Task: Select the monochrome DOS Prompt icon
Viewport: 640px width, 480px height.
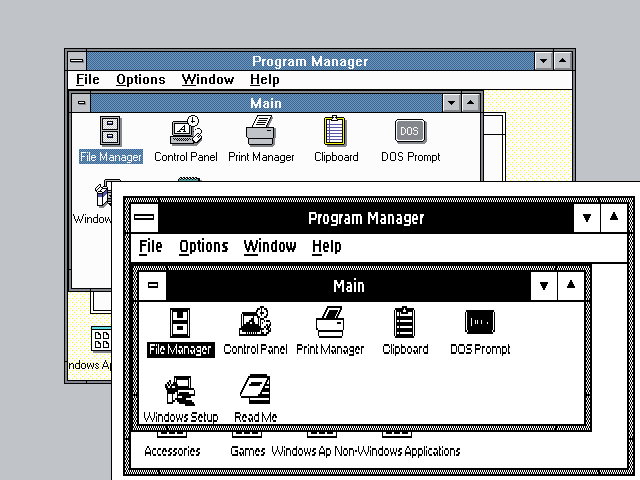Action: coord(480,323)
